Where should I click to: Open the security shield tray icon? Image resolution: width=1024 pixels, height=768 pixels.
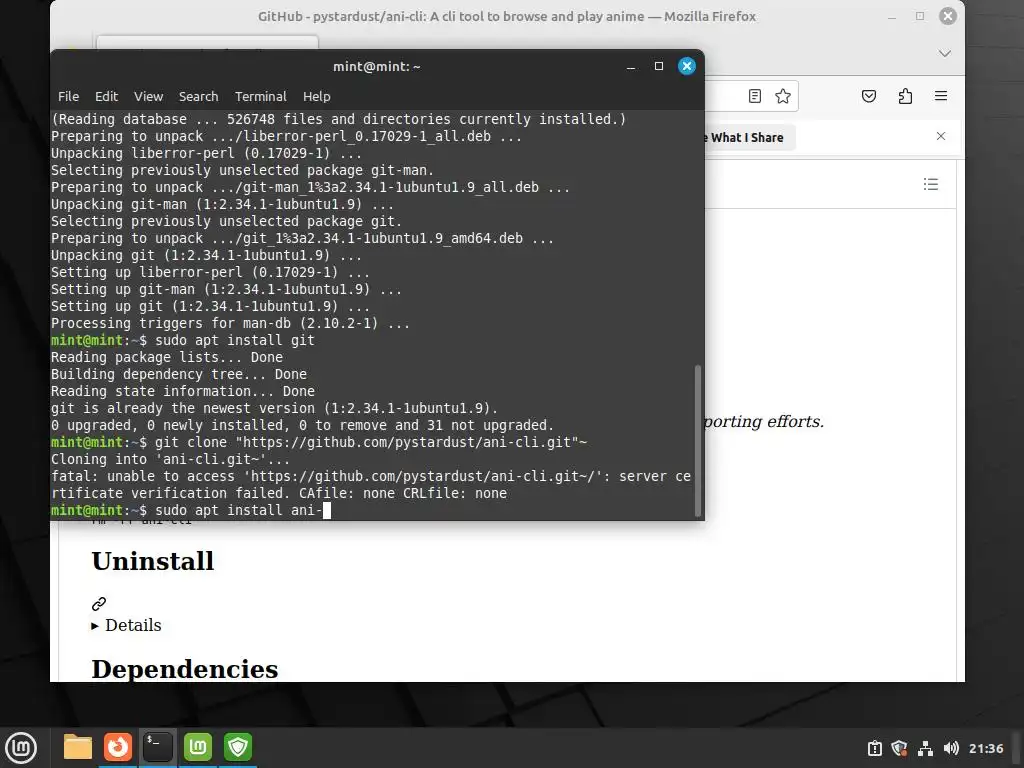coord(899,748)
